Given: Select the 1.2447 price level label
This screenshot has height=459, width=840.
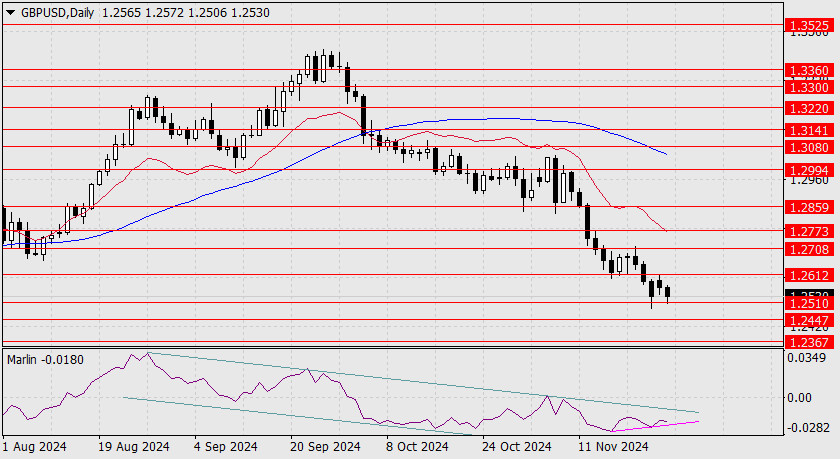Looking at the screenshot, I should click(809, 320).
